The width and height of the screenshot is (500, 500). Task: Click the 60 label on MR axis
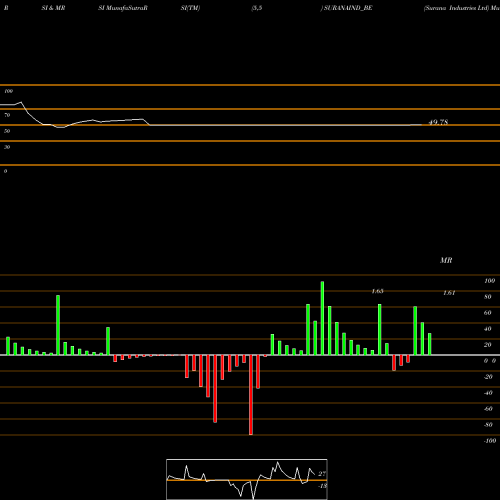point(488,313)
